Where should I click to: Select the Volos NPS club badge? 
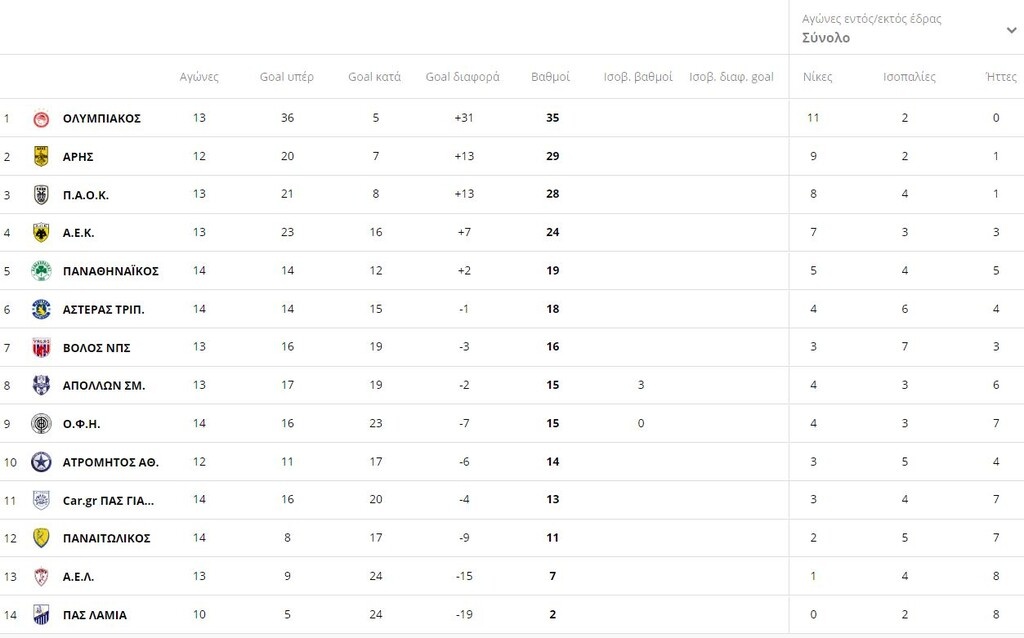(41, 347)
